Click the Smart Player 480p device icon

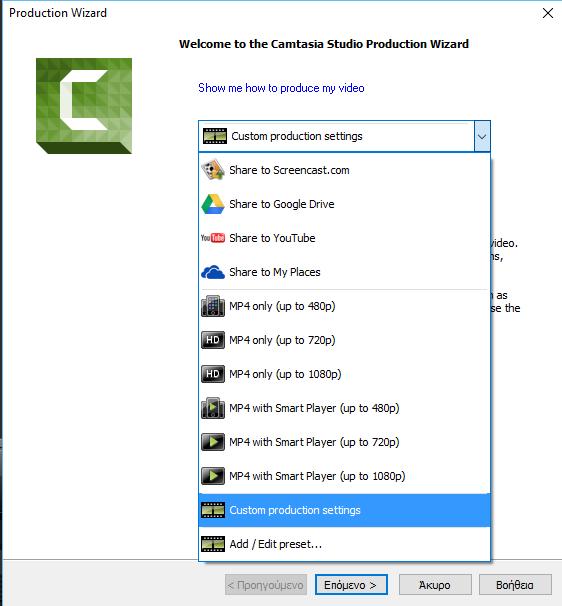click(213, 408)
